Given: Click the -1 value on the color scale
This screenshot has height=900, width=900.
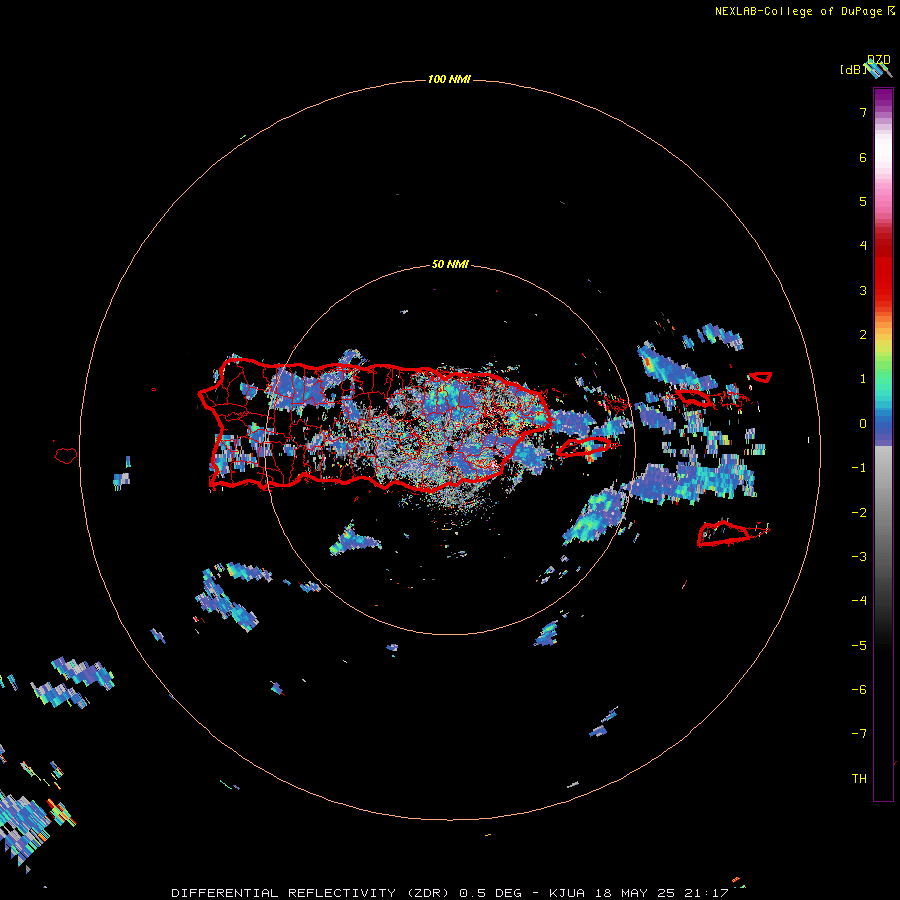Looking at the screenshot, I should 859,468.
